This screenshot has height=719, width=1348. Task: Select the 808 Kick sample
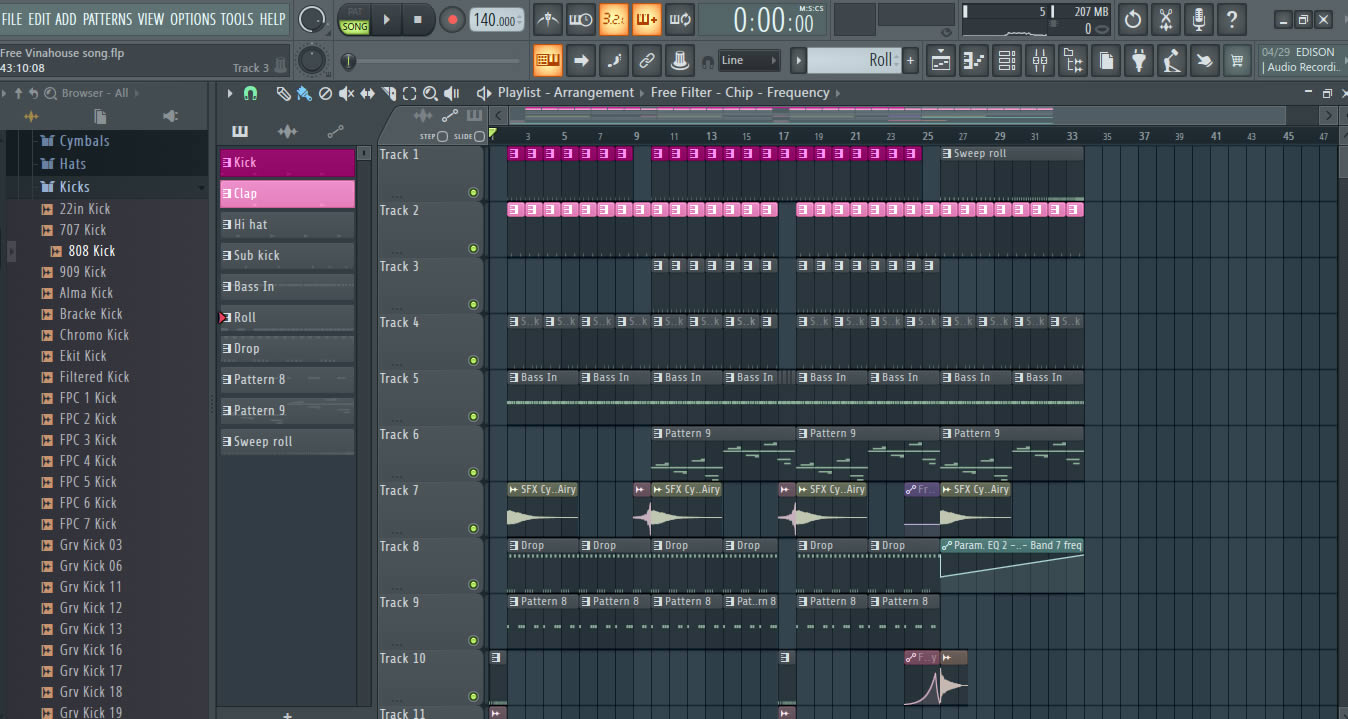[x=91, y=251]
